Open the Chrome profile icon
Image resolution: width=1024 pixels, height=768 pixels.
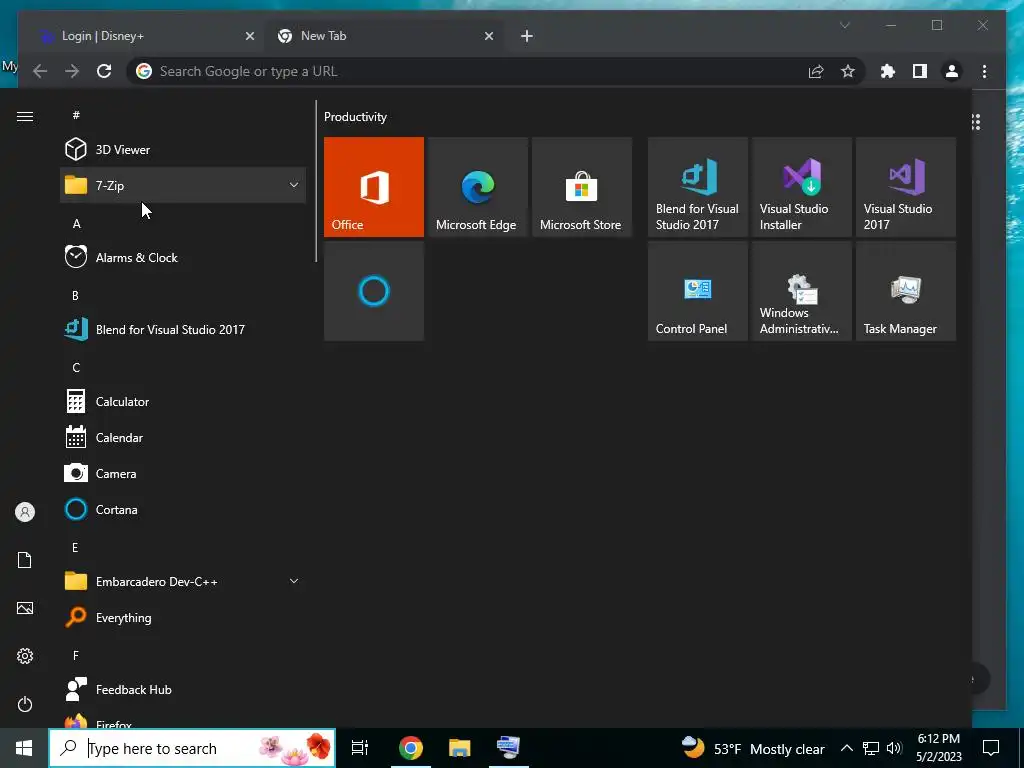point(952,71)
